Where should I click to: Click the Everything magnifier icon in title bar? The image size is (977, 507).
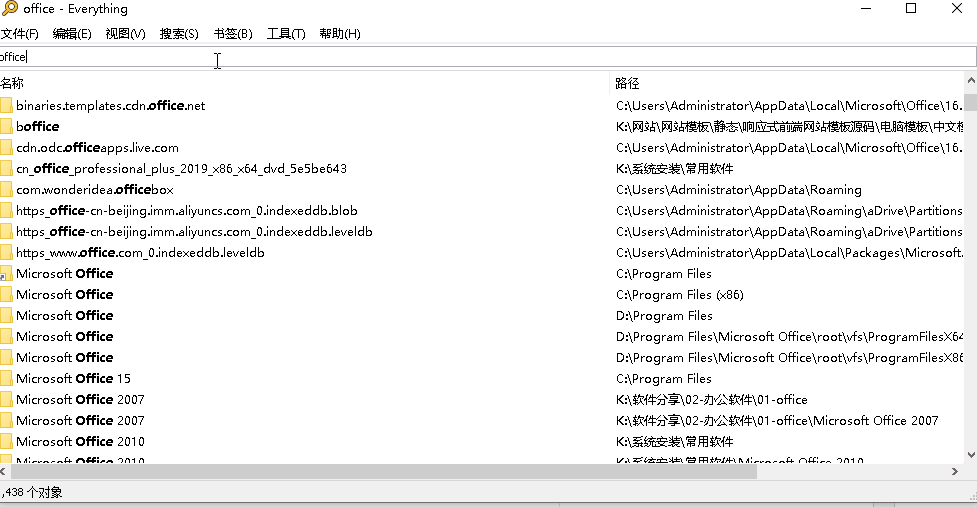pyautogui.click(x=7, y=9)
